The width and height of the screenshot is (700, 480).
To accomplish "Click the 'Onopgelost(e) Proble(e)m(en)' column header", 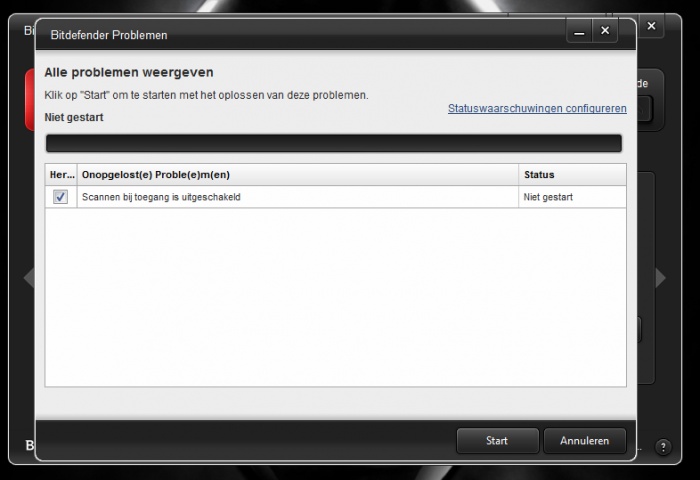I will point(298,175).
